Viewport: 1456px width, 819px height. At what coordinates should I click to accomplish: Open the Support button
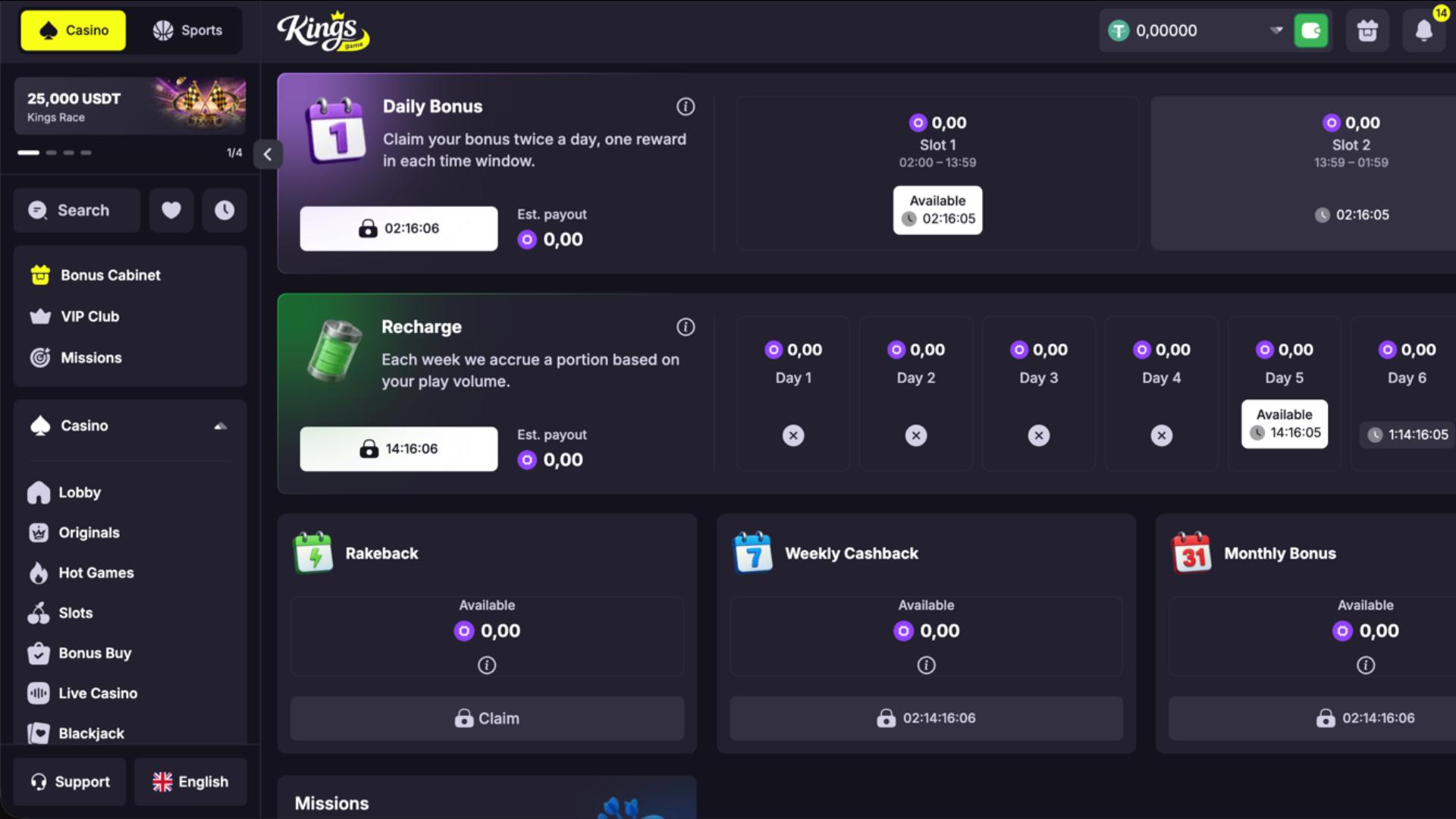(70, 782)
